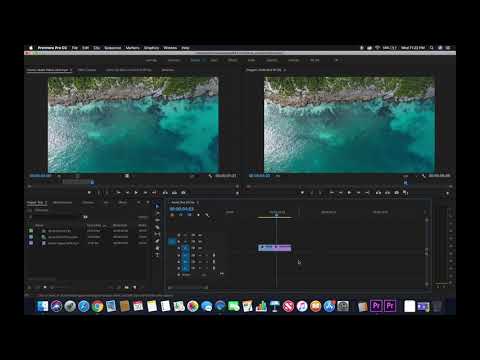Open timeline display settings wrench
The image size is (480, 360).
click(207, 215)
